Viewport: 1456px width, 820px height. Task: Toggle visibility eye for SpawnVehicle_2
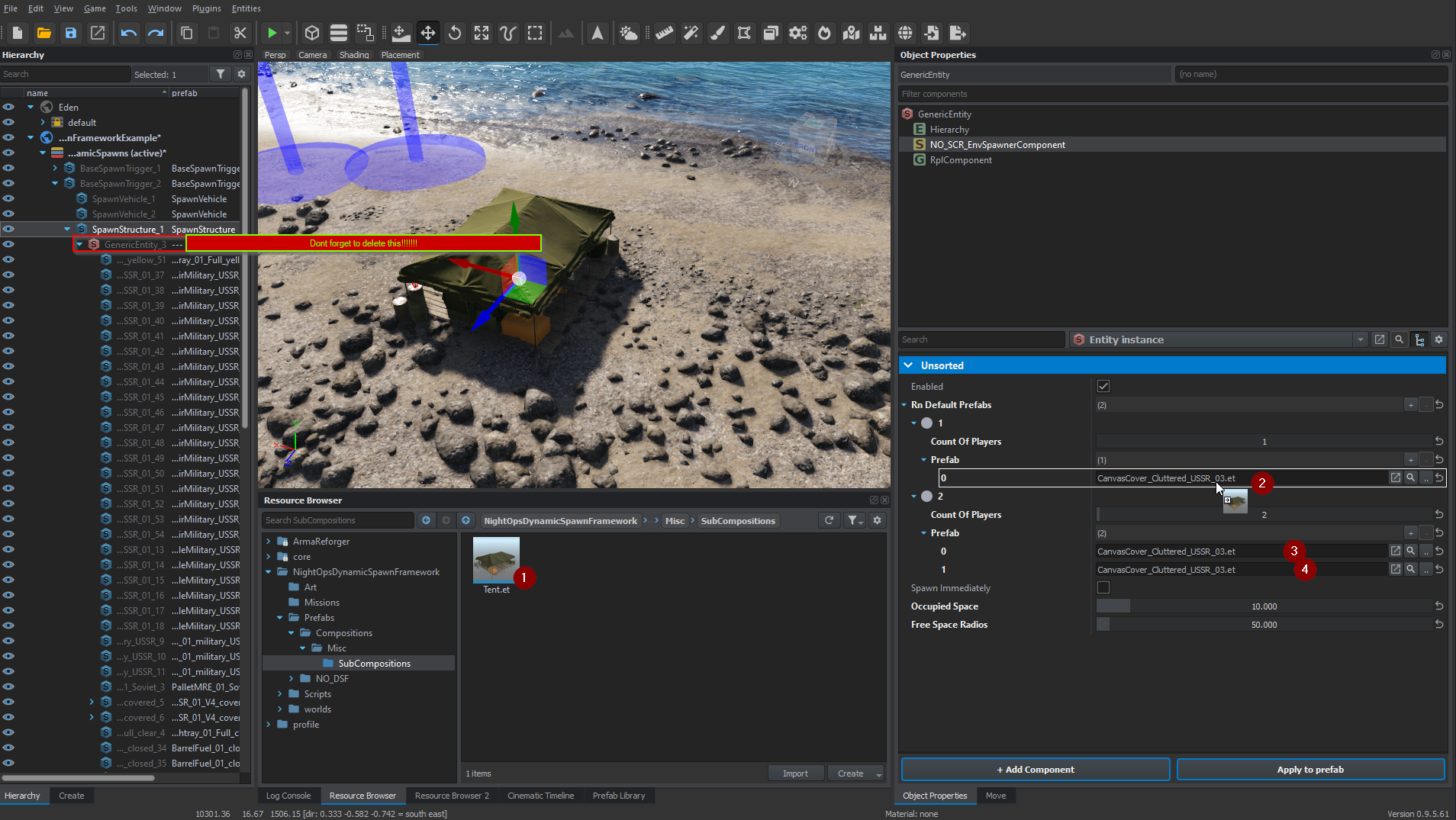(x=8, y=214)
